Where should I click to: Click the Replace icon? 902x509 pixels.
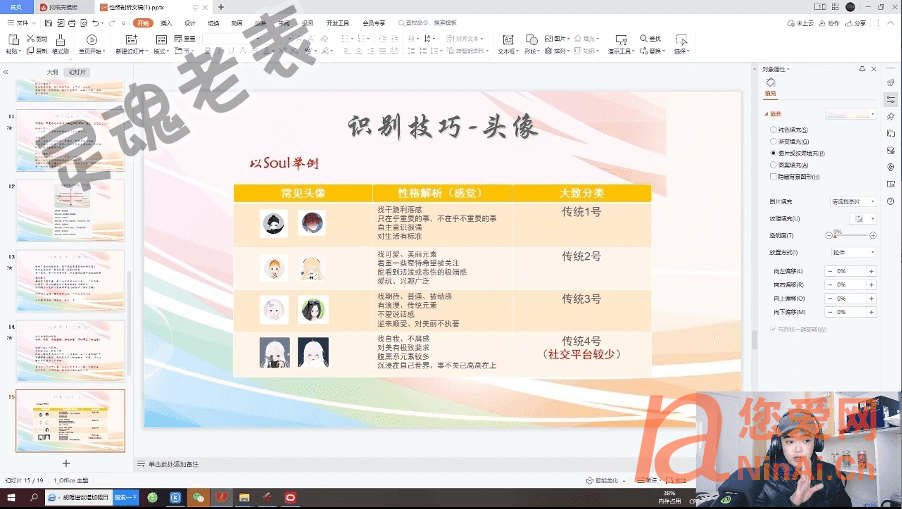pos(643,51)
